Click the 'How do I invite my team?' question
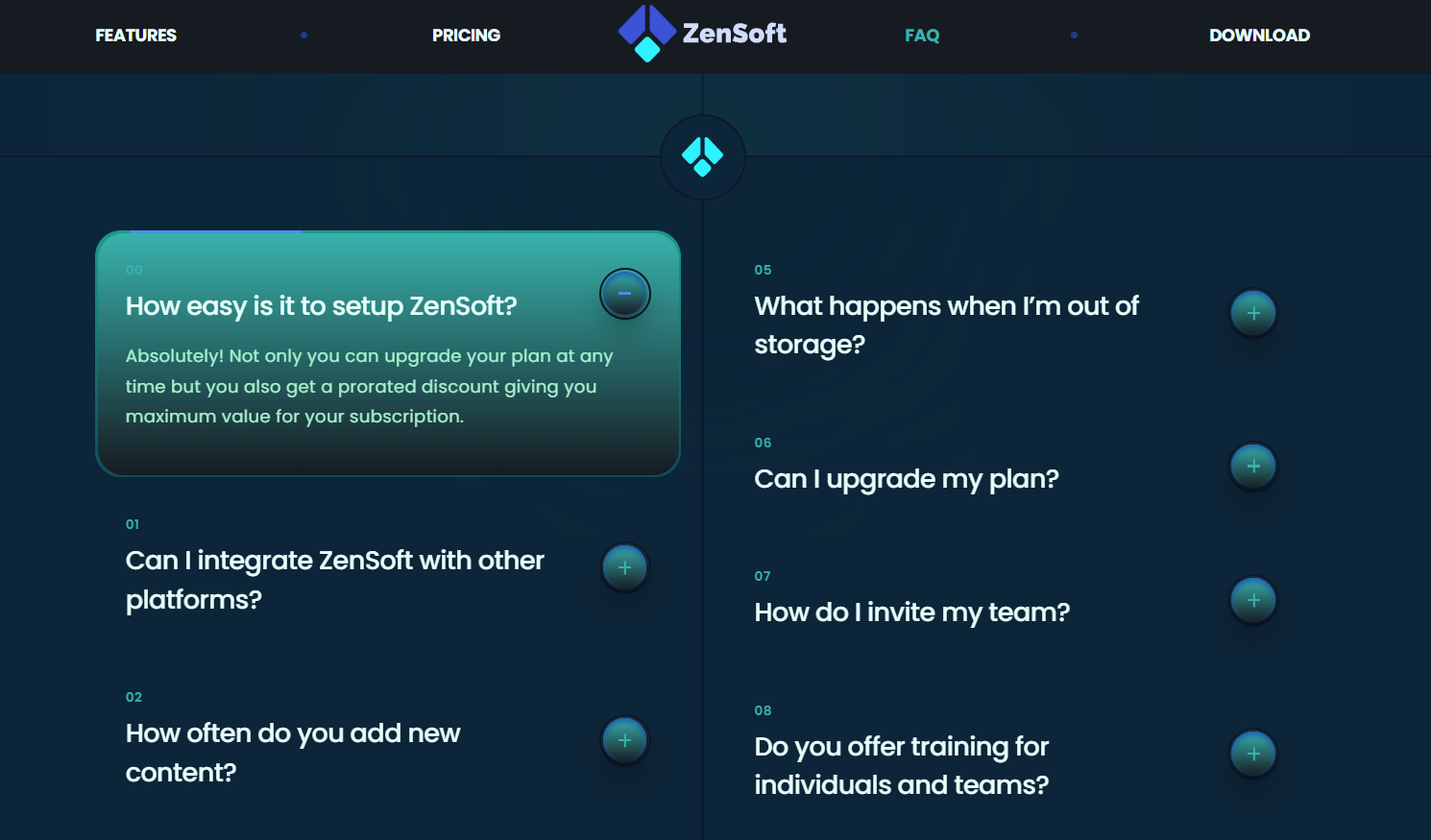Screen dimensions: 1431x840 point(911,612)
